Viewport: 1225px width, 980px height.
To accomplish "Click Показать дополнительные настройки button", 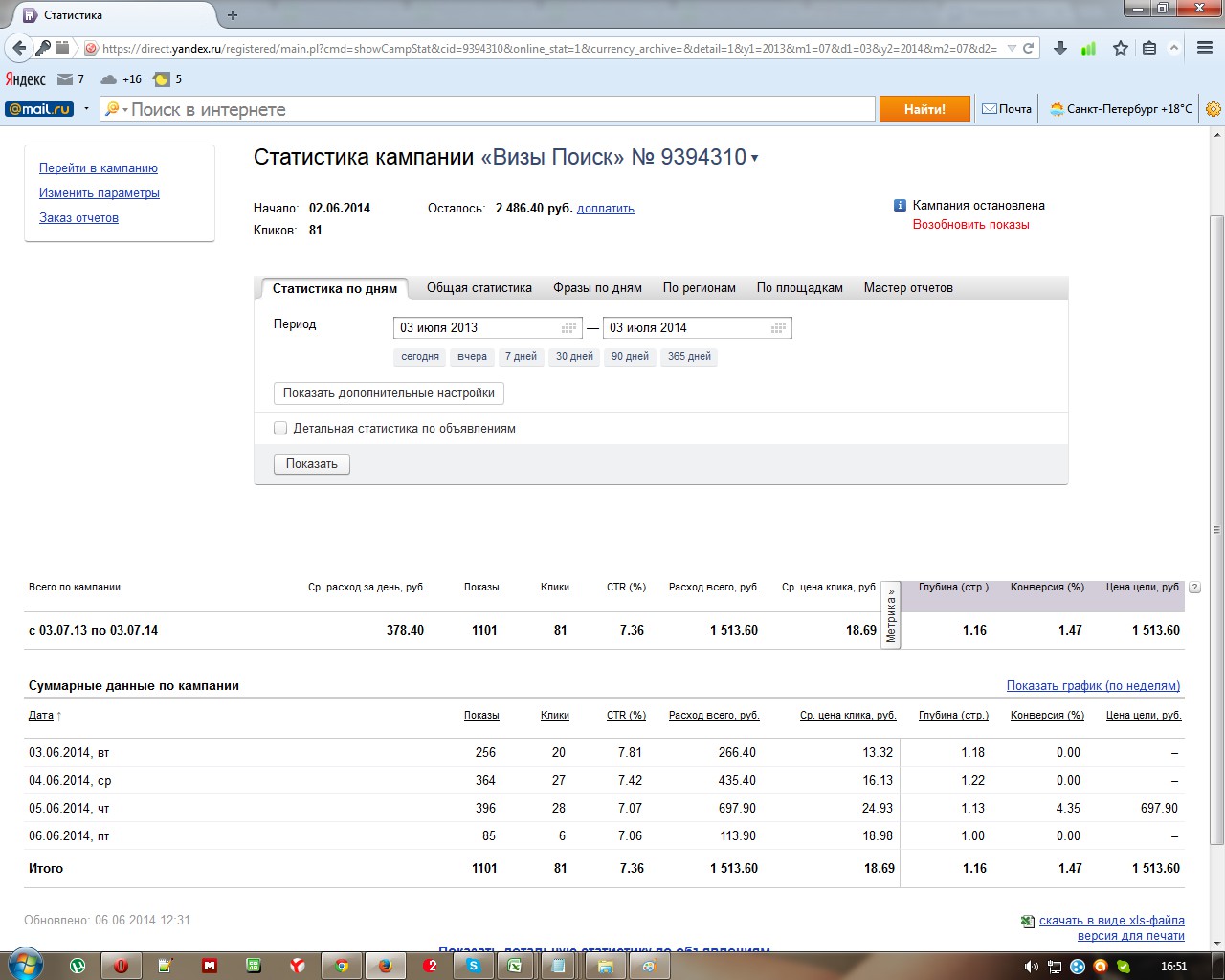I will 389,393.
